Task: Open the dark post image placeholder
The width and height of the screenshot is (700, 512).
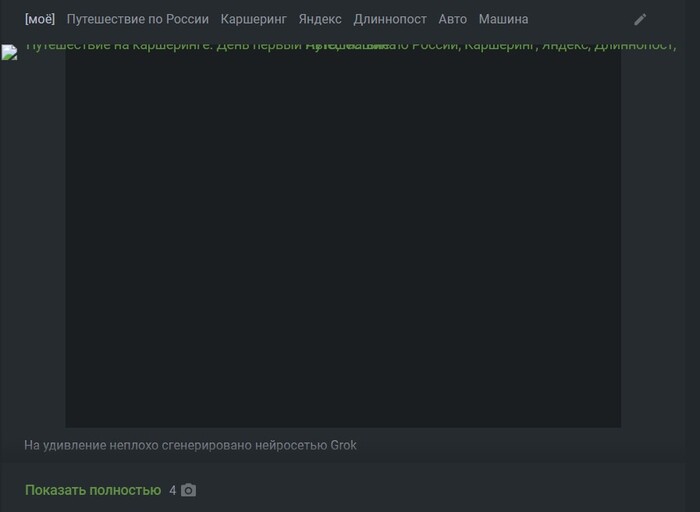Action: tap(343, 239)
